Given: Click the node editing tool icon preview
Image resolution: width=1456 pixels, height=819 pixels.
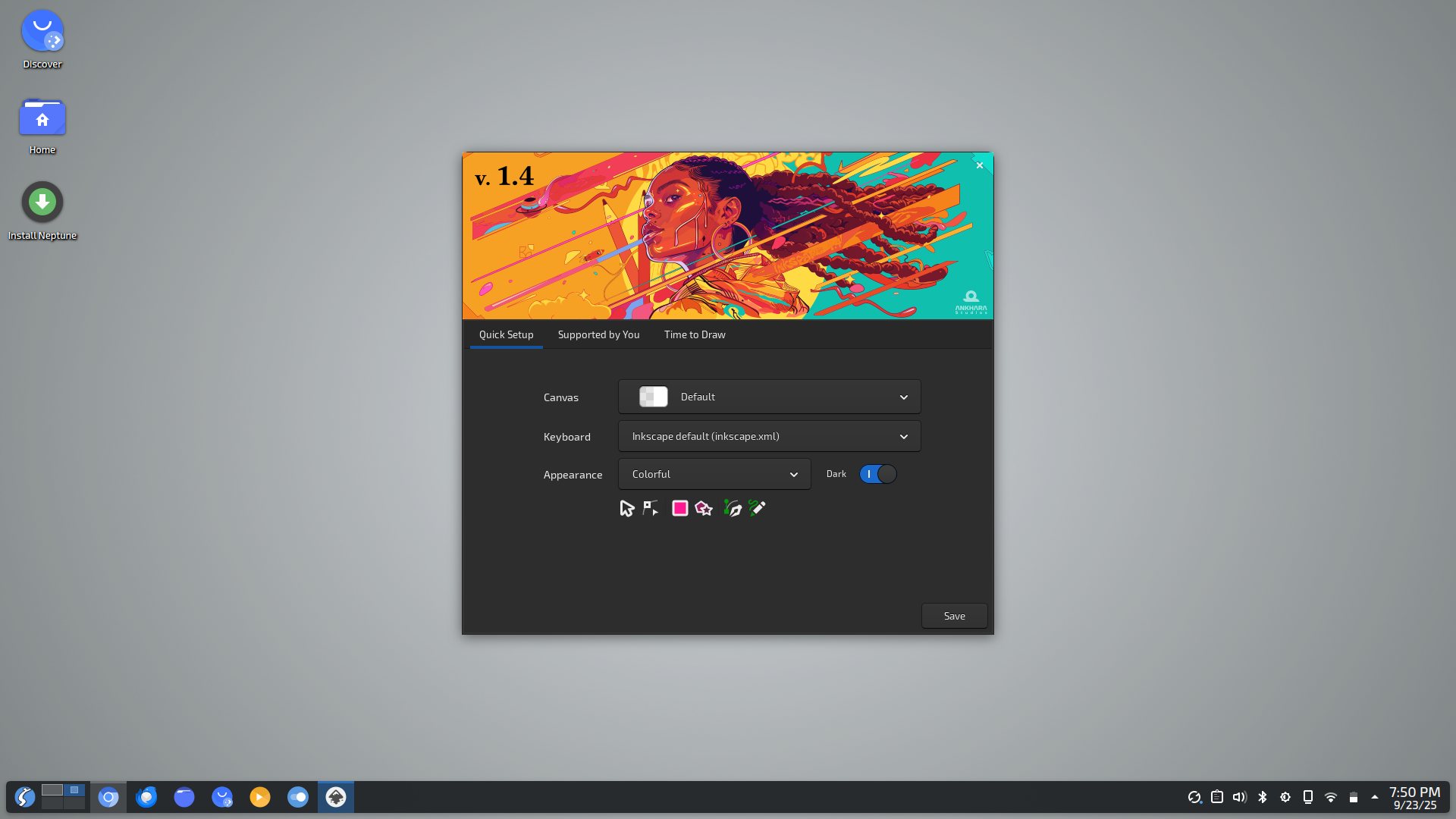Looking at the screenshot, I should point(651,508).
